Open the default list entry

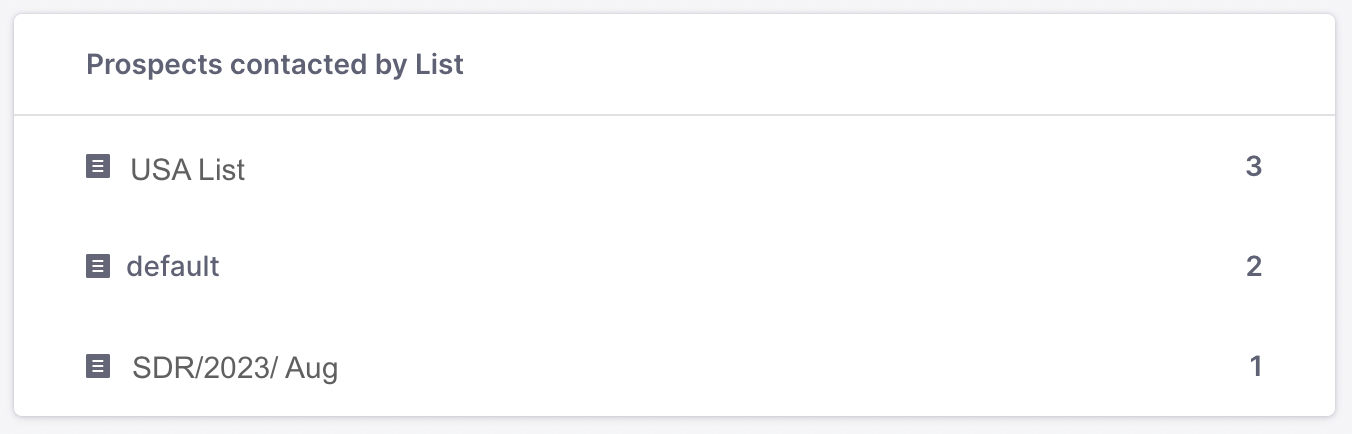click(173, 267)
